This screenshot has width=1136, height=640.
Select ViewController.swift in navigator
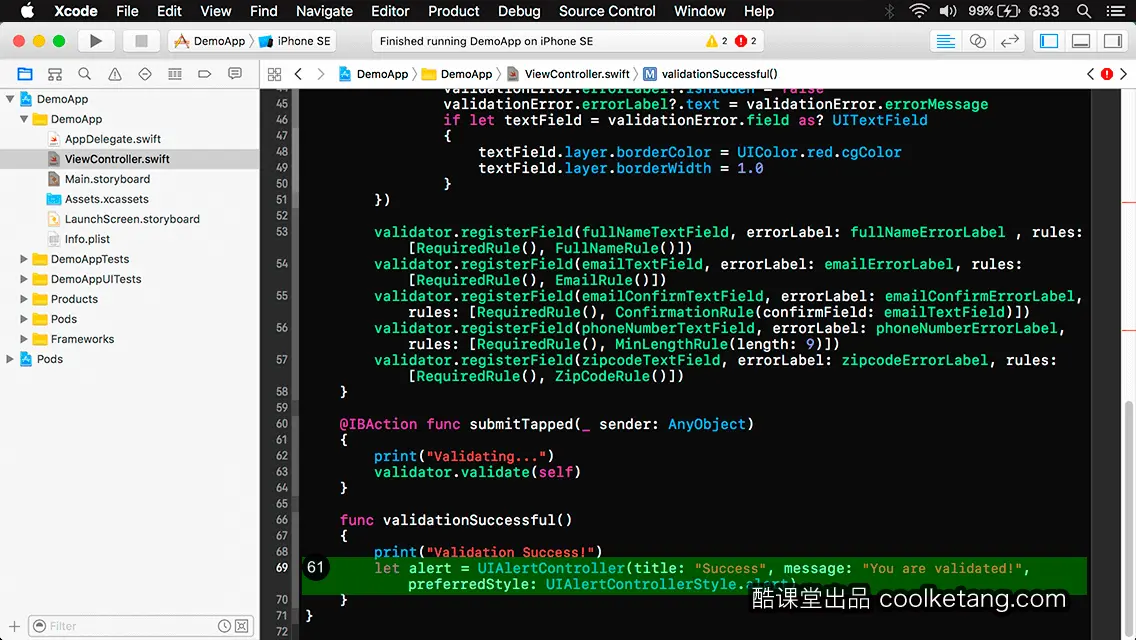click(x=117, y=159)
